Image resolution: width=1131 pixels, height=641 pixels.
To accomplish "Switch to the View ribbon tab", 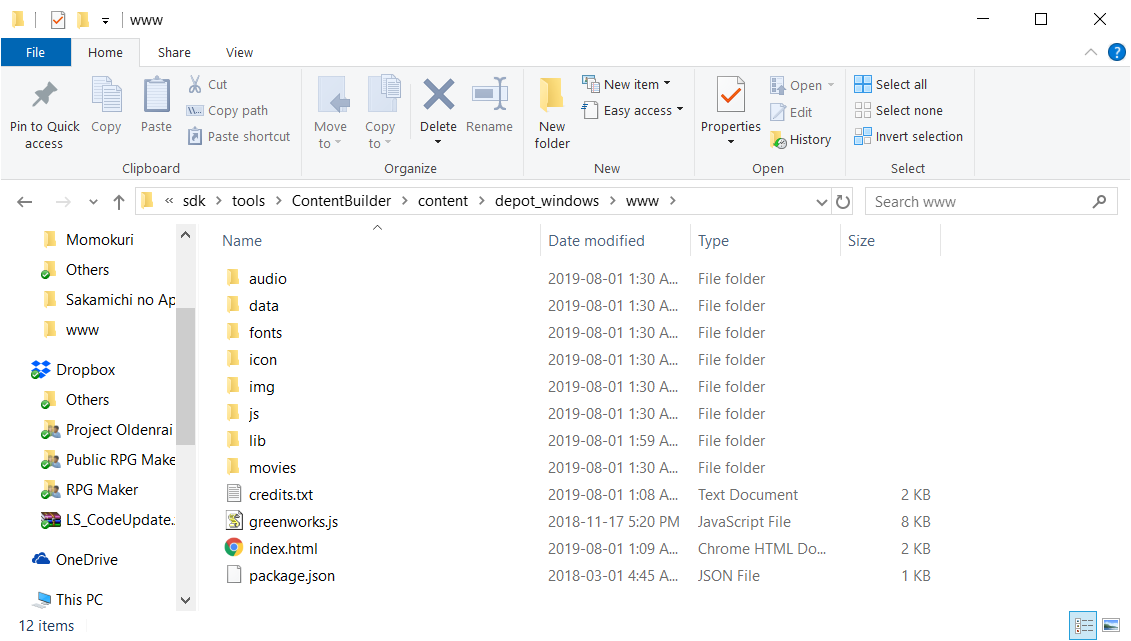I will tap(239, 53).
